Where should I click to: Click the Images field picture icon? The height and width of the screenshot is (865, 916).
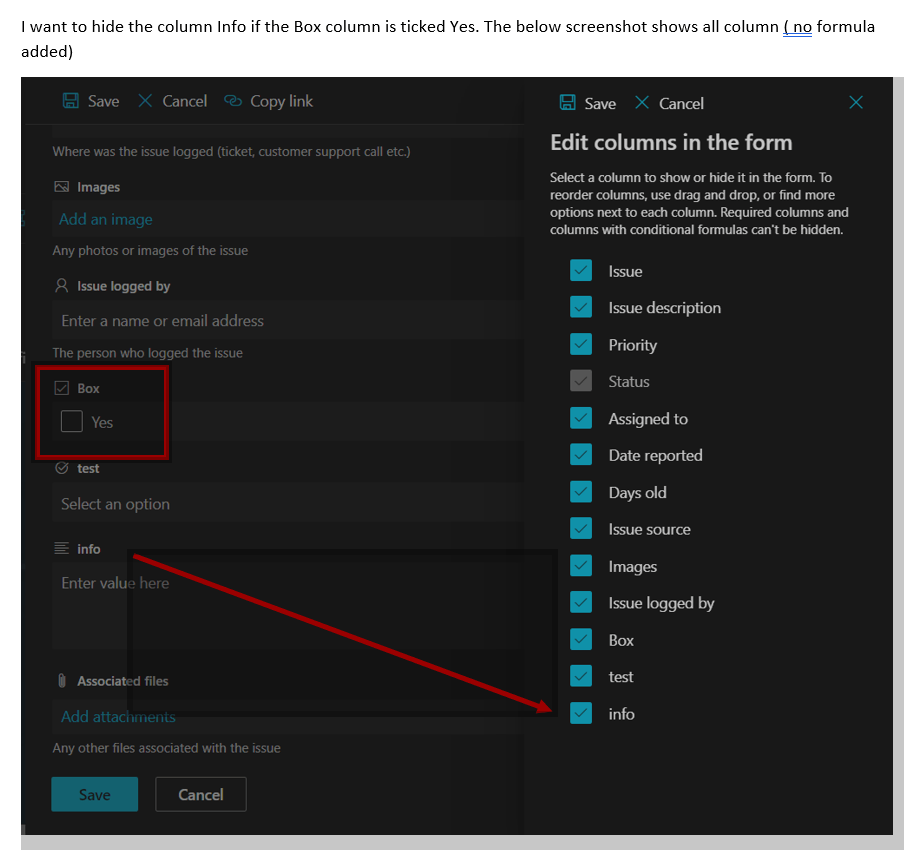coord(61,187)
